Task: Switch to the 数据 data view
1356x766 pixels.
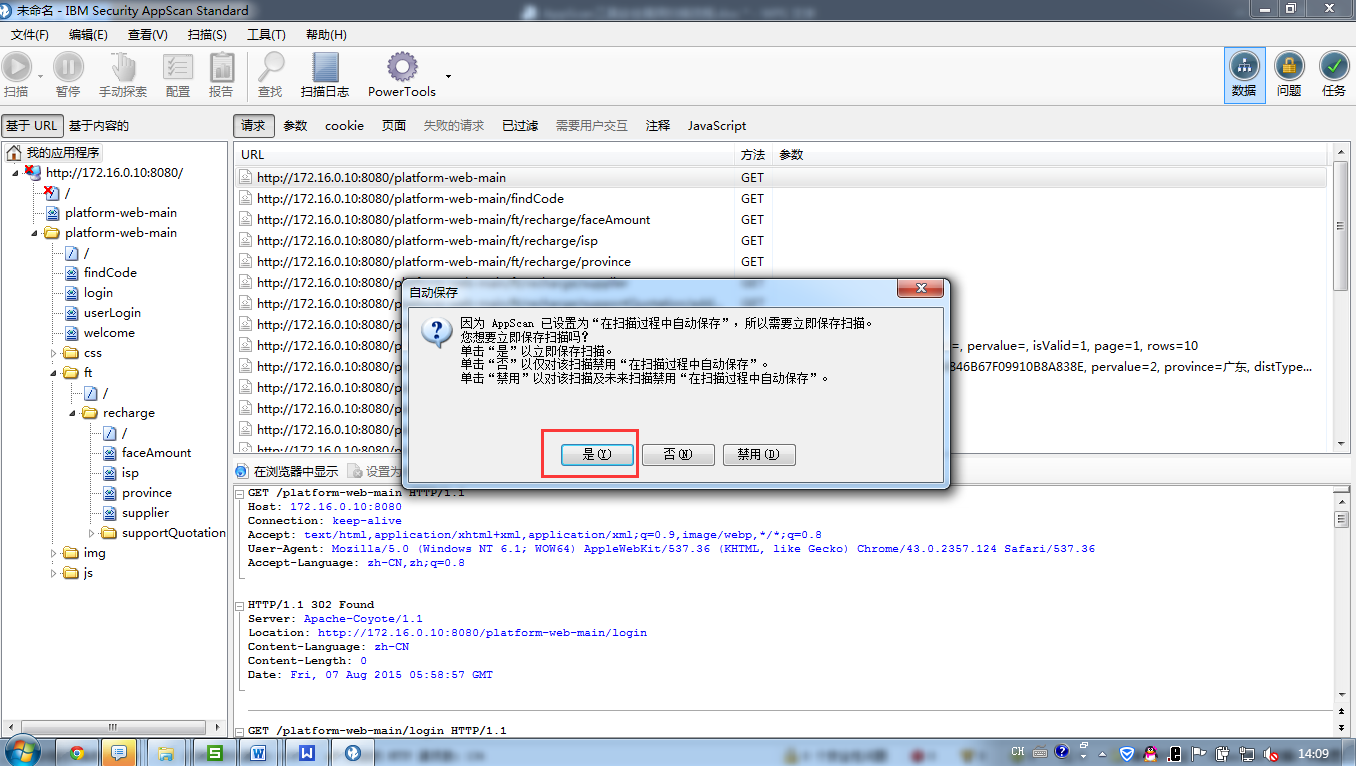Action: [1244, 75]
